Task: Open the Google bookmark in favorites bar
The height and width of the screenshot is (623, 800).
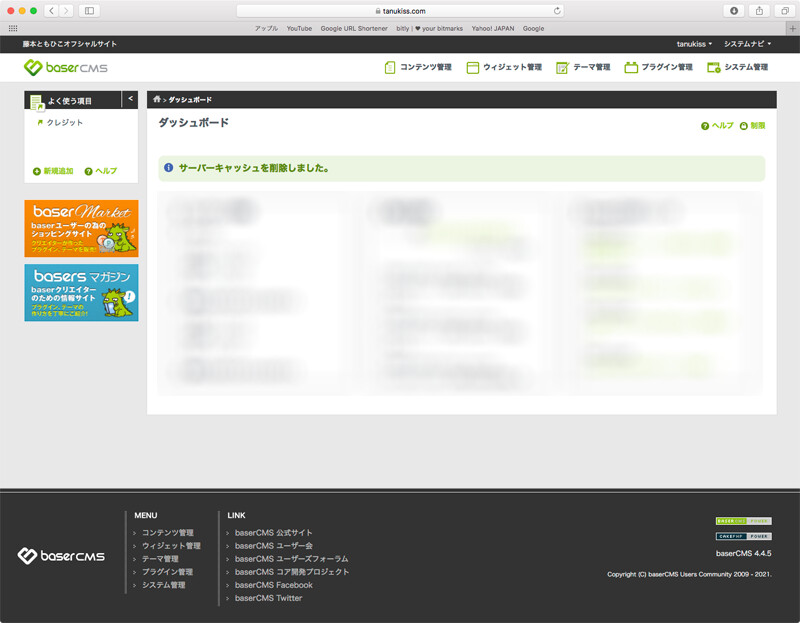Action: point(534,29)
